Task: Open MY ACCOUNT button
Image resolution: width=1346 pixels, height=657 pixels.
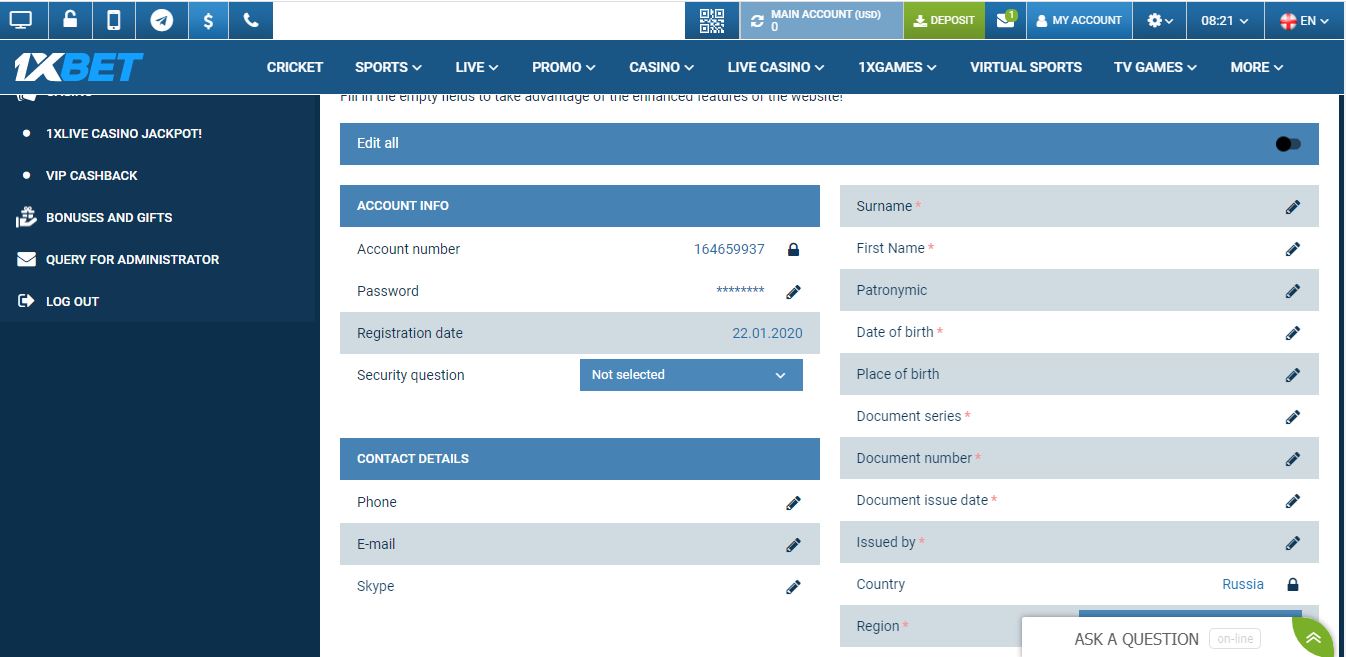Action: coord(1079,20)
